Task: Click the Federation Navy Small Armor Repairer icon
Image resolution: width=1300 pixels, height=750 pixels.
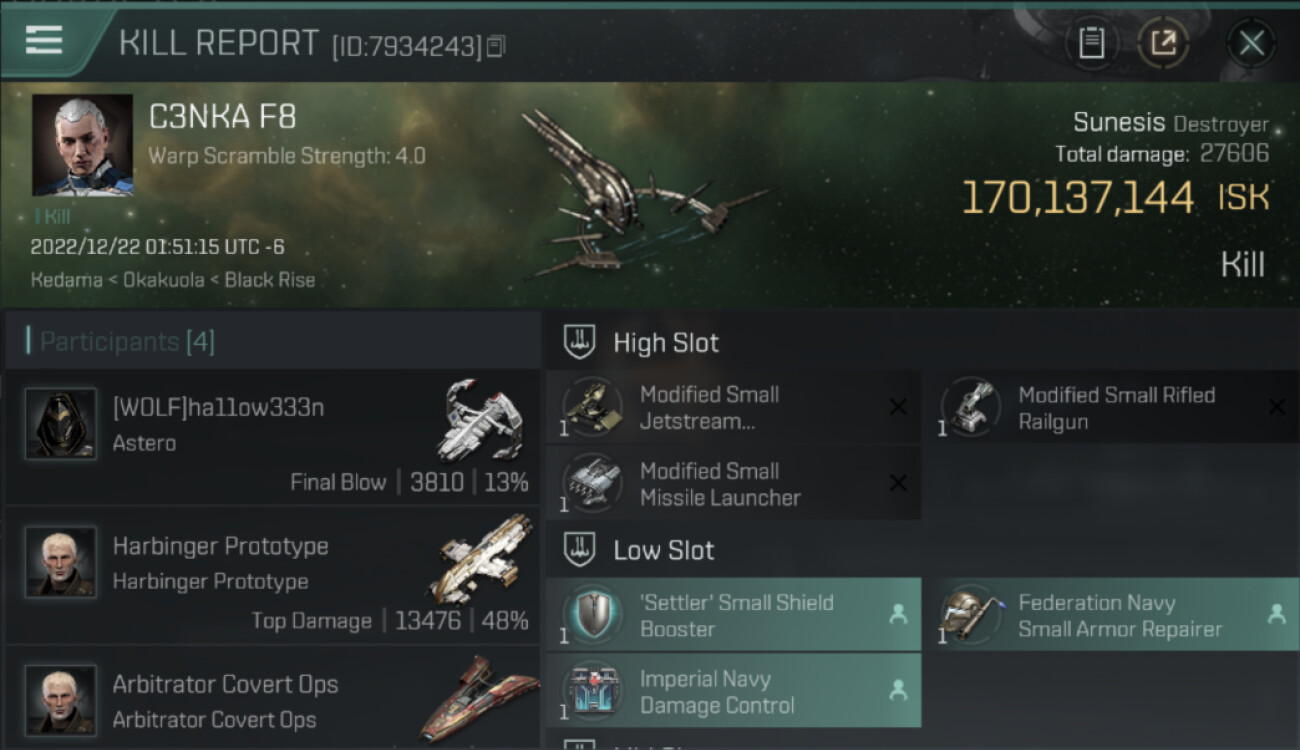Action: (x=970, y=615)
